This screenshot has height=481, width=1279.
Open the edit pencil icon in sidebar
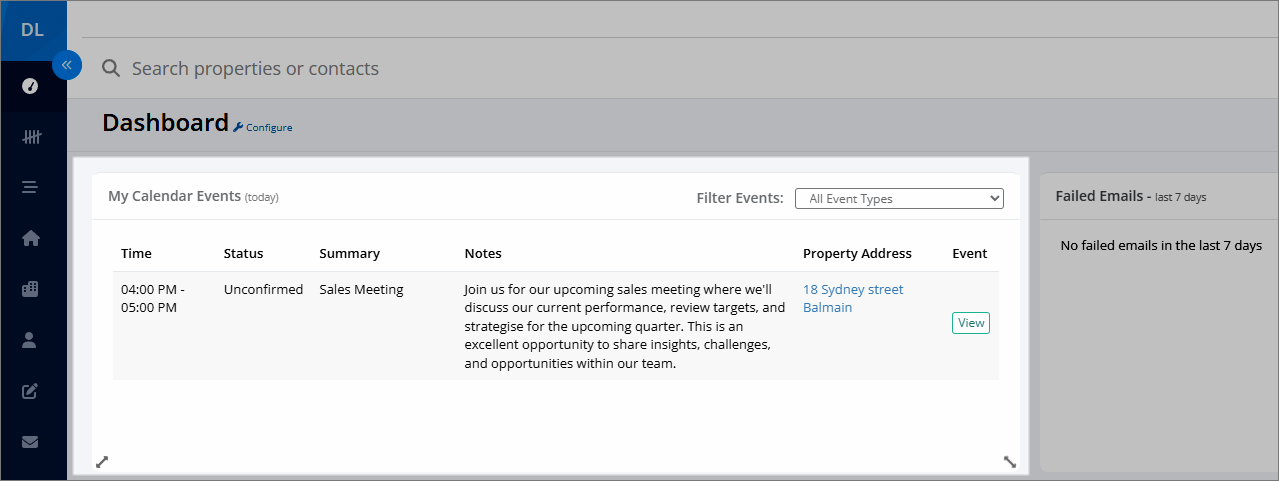tap(30, 391)
